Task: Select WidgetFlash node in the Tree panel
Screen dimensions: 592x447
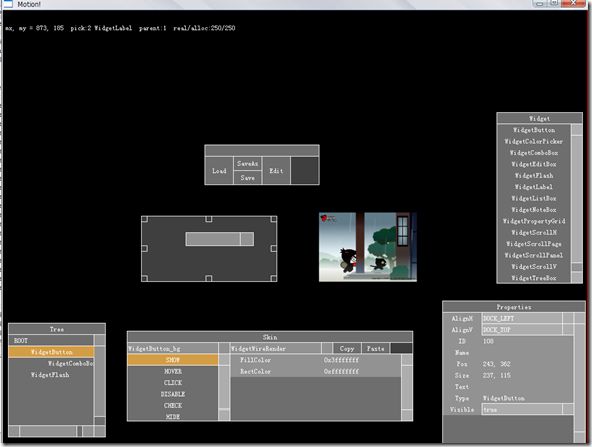Action: (x=51, y=375)
